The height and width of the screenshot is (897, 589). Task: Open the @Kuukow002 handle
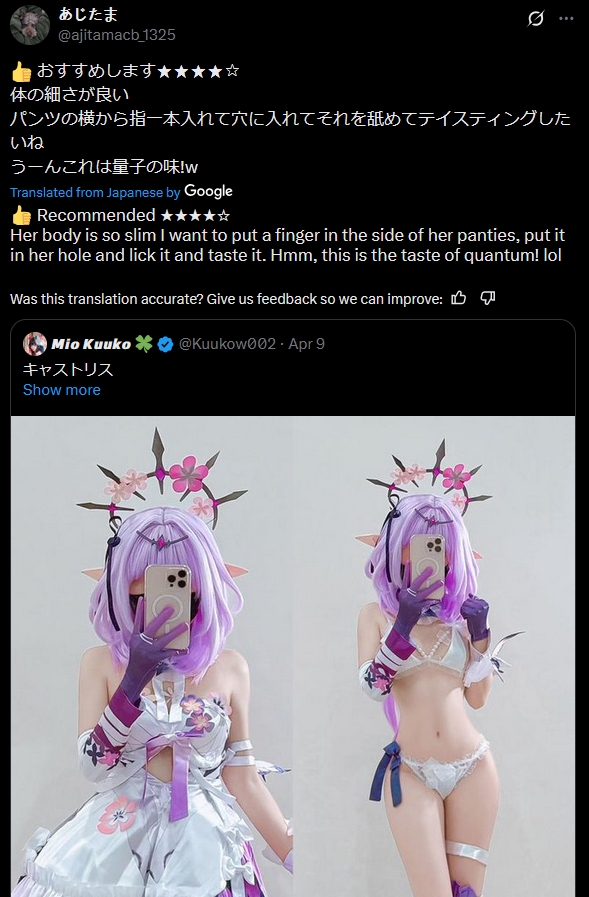point(227,344)
